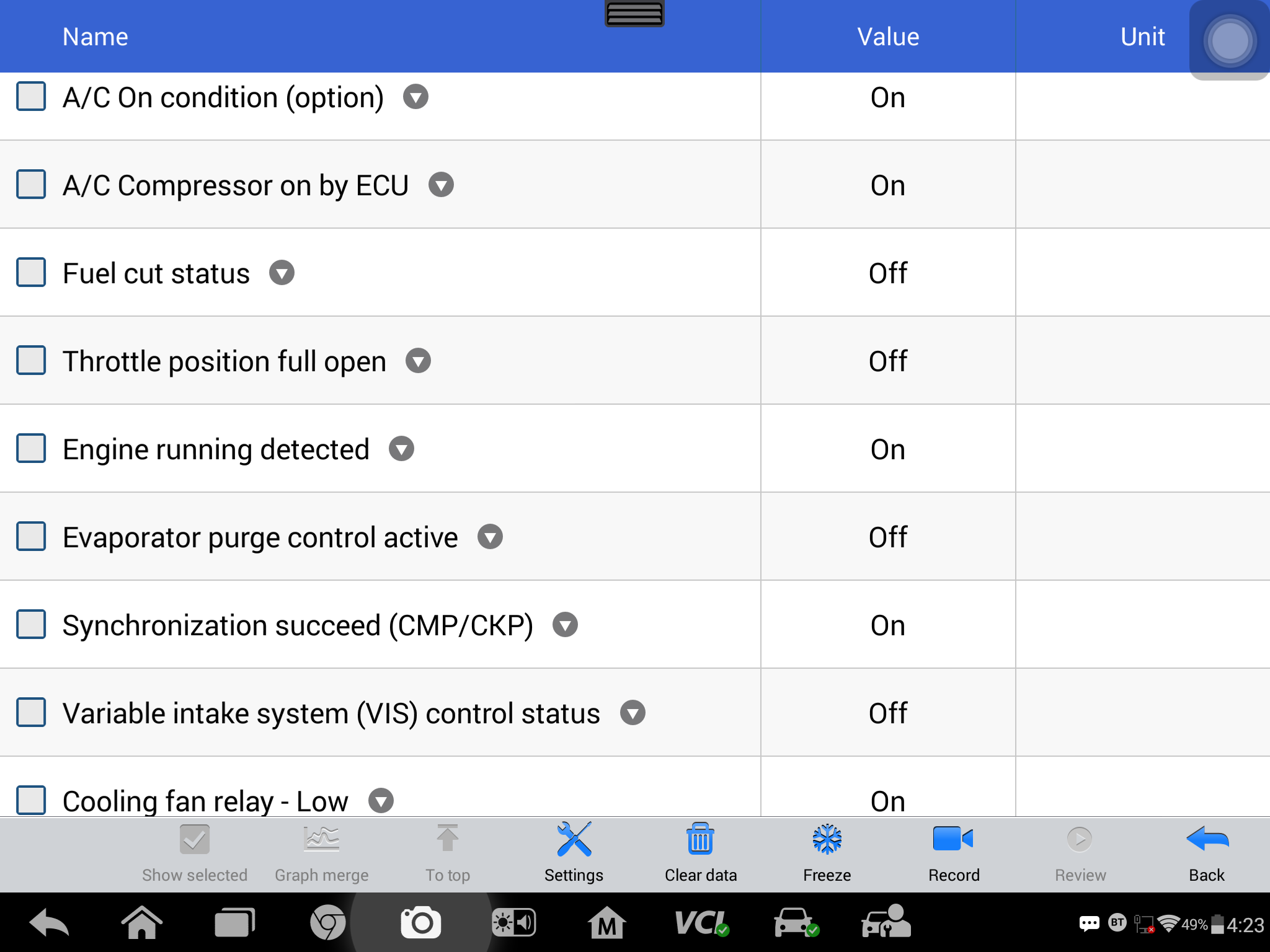Take a screenshot with the camera icon
The height and width of the screenshot is (952, 1270).
click(421, 923)
